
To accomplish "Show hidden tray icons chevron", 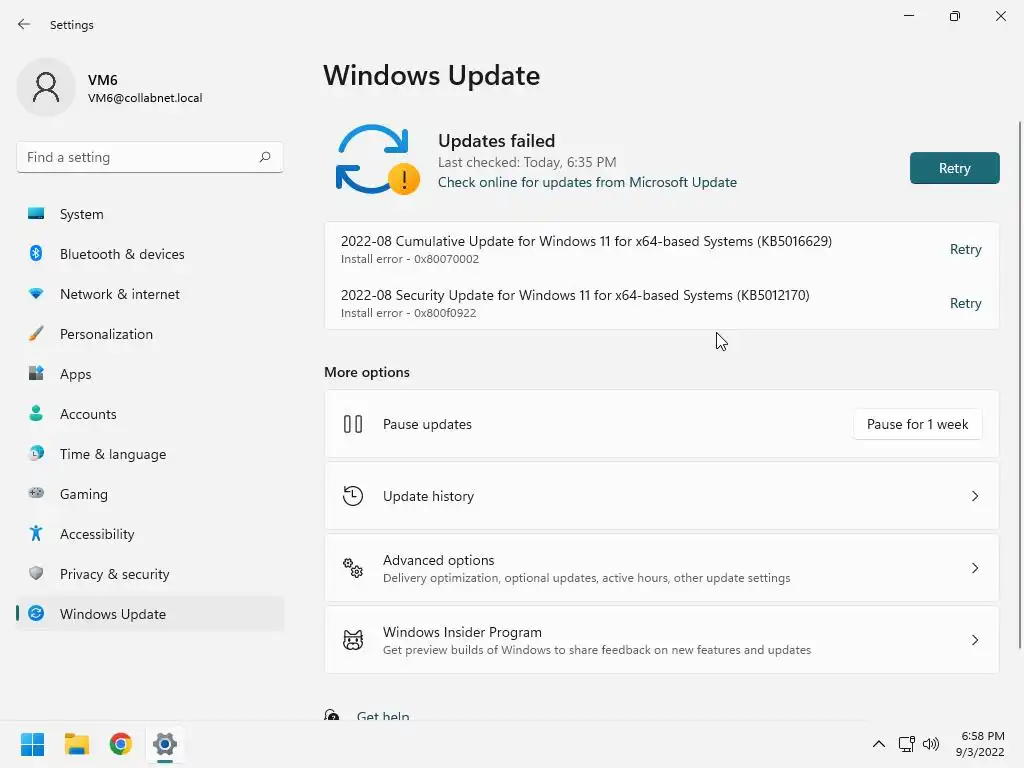I will click(x=878, y=744).
